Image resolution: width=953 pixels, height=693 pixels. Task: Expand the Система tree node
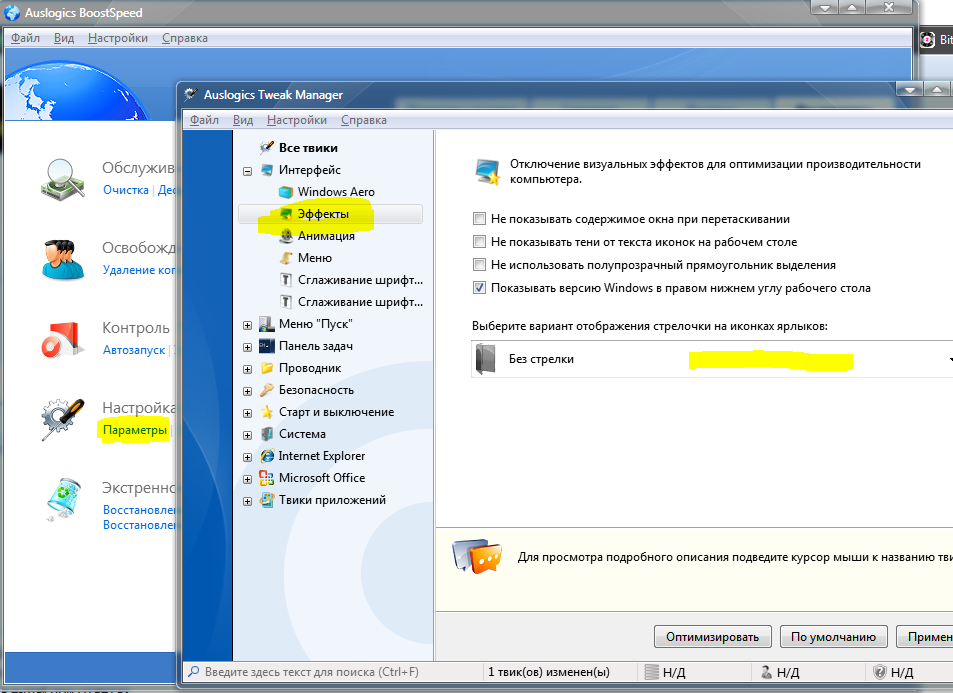(247, 435)
